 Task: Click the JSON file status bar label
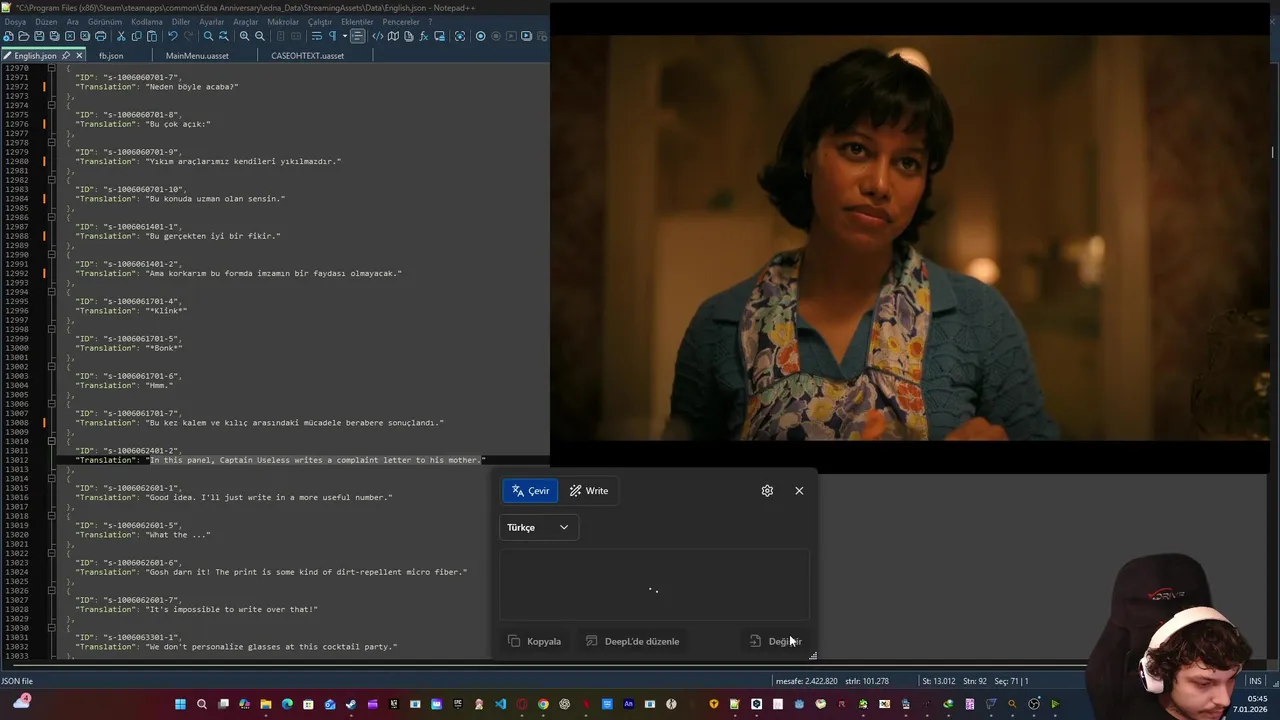tap(17, 681)
